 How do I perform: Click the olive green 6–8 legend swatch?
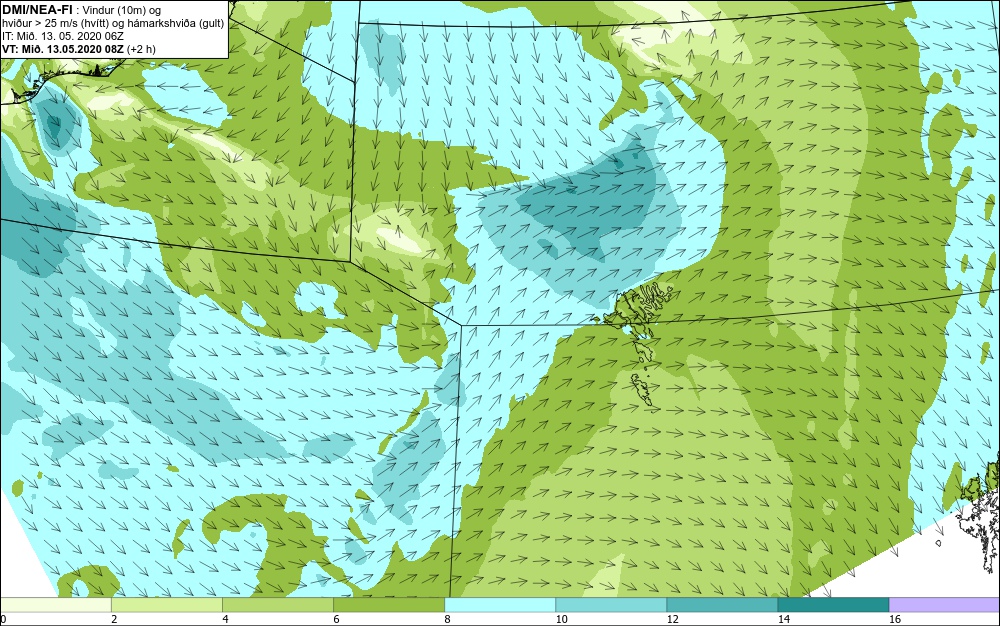(x=389, y=604)
